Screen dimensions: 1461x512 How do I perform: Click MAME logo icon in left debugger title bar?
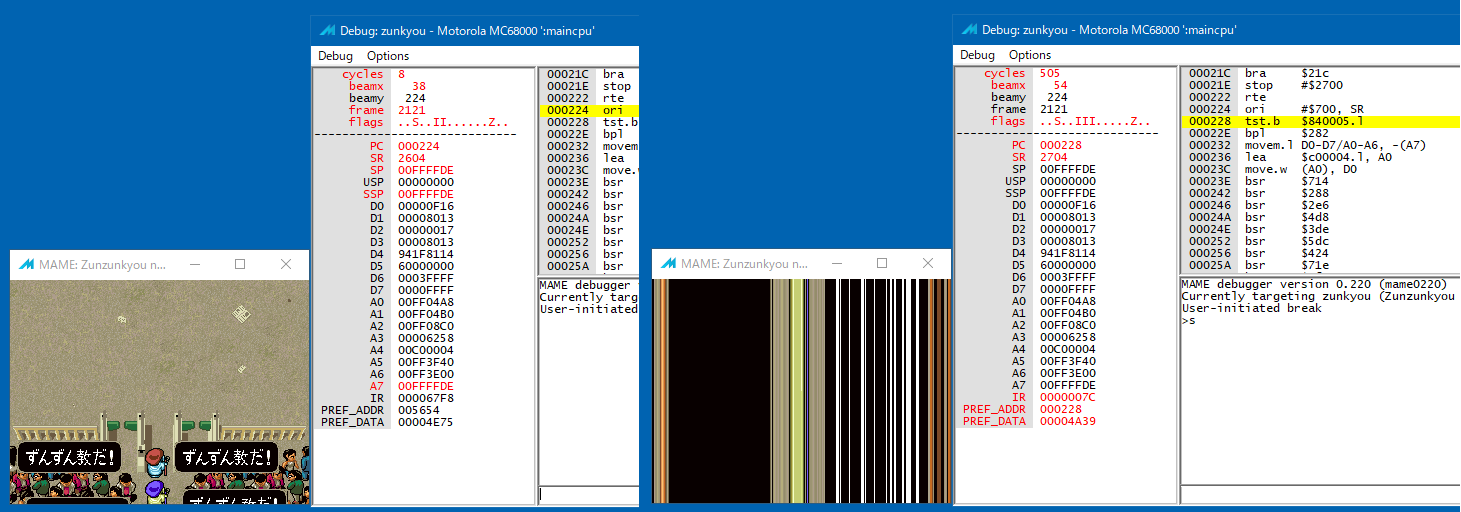point(327,30)
